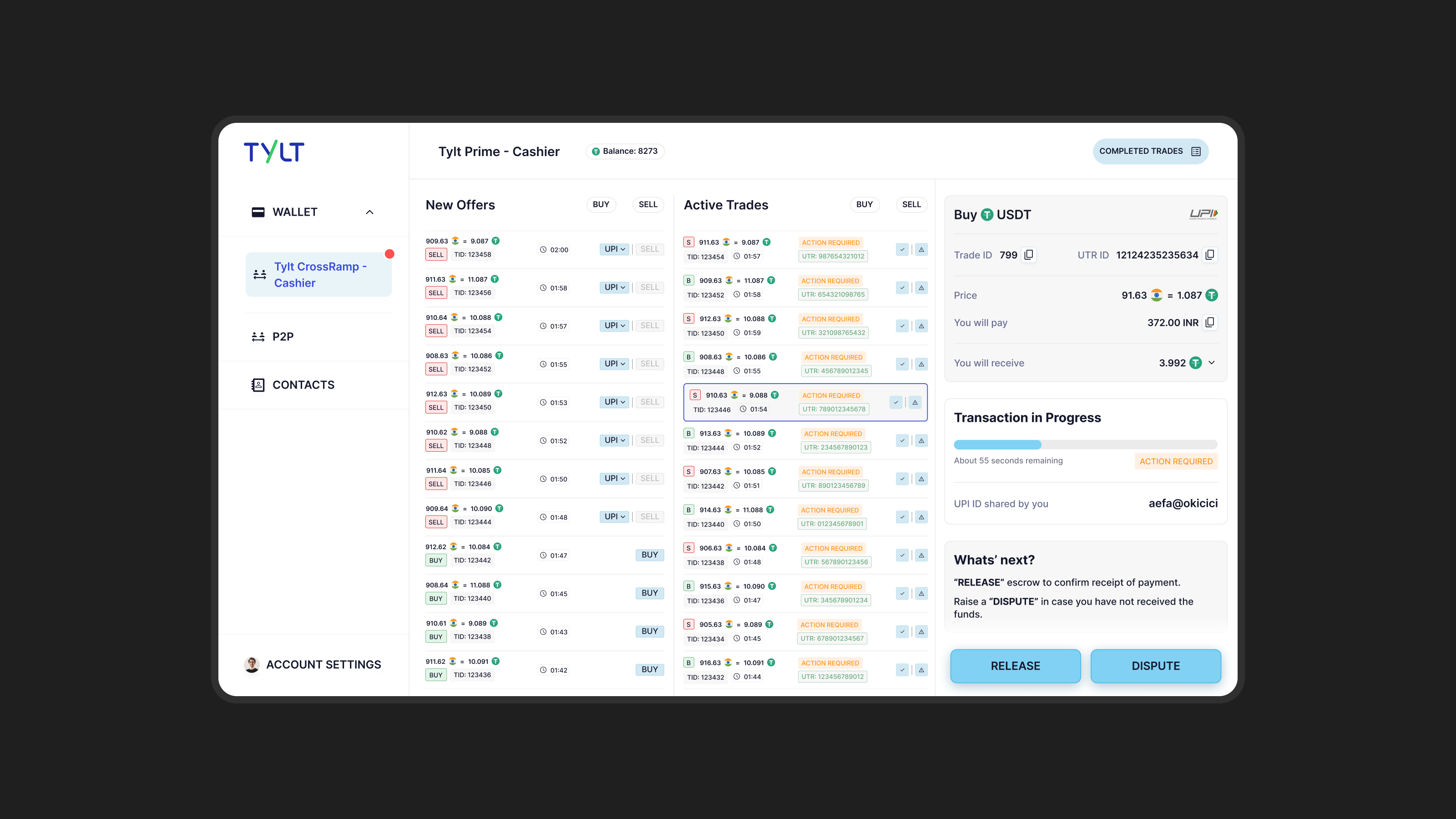Click UTR: 123456789012 tag
This screenshot has width=1456, height=819.
(832, 677)
